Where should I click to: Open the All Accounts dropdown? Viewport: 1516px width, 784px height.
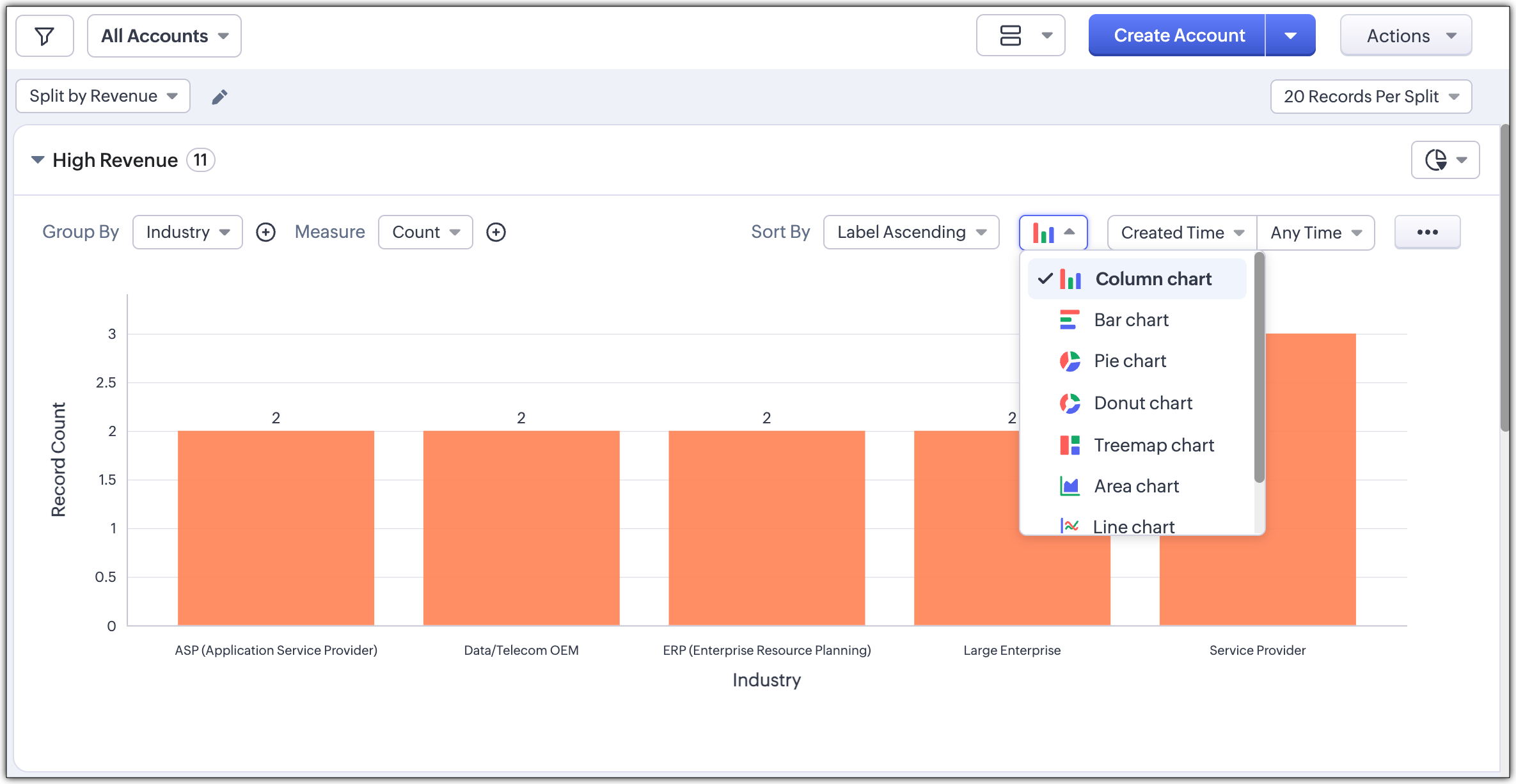(164, 36)
